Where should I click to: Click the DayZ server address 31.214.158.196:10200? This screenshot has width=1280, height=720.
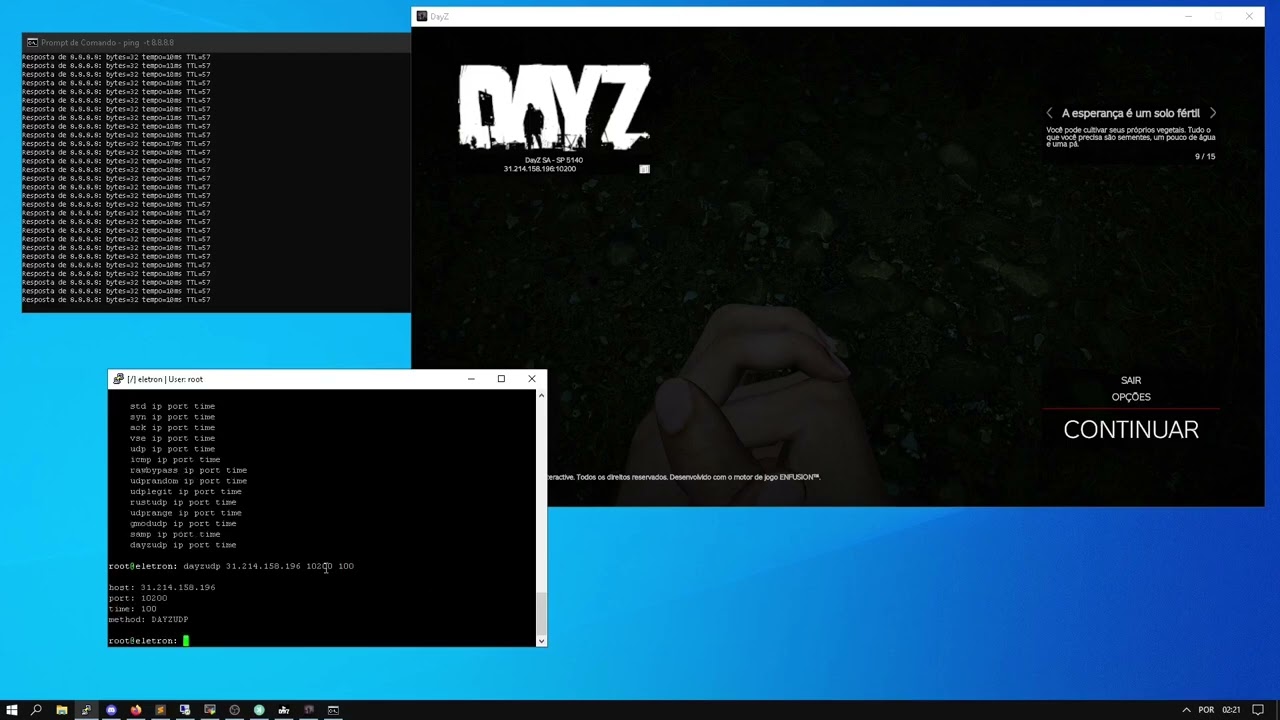click(540, 169)
